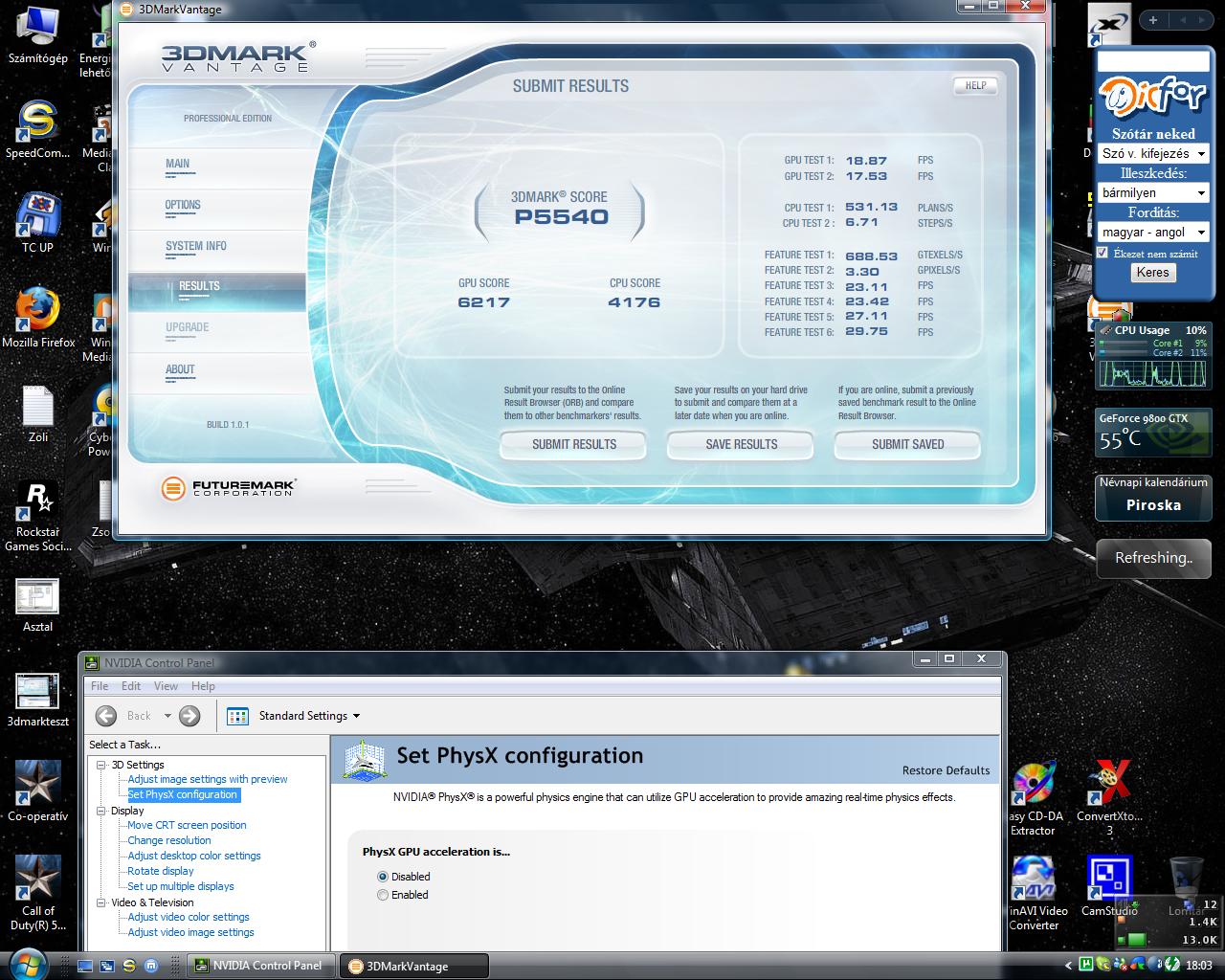Click the Add gadgets plus button on sidebar
1225x980 pixels.
click(1153, 19)
